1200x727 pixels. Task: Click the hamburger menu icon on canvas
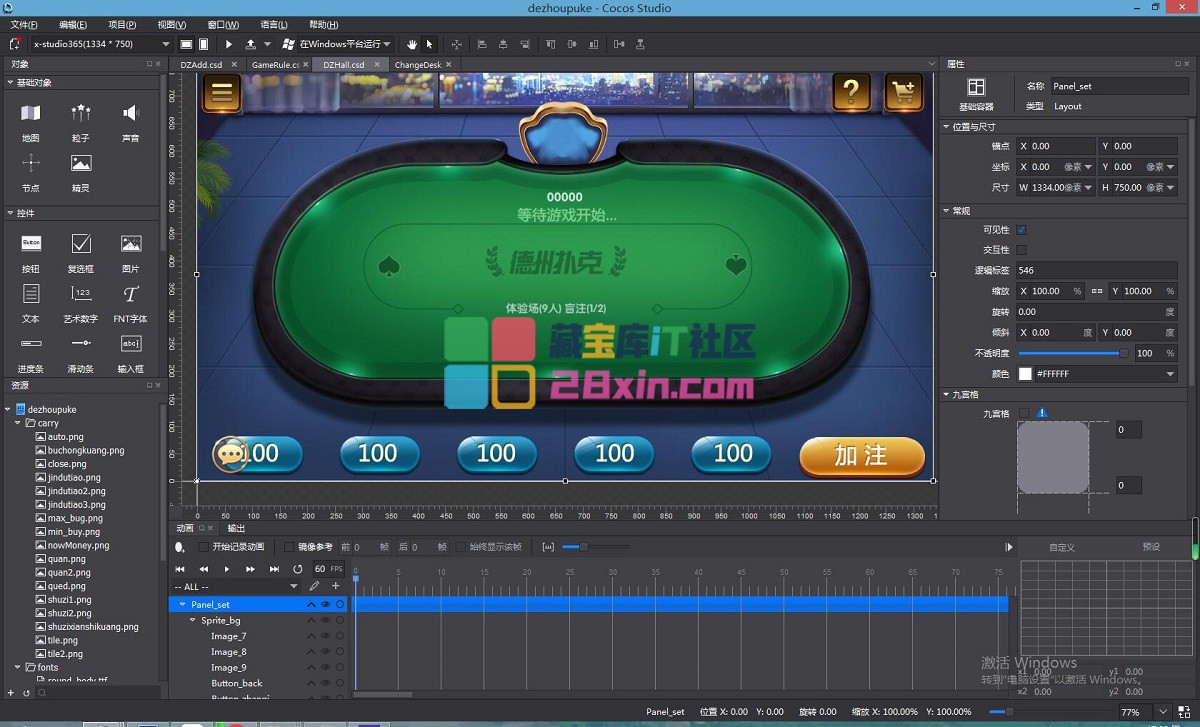221,93
